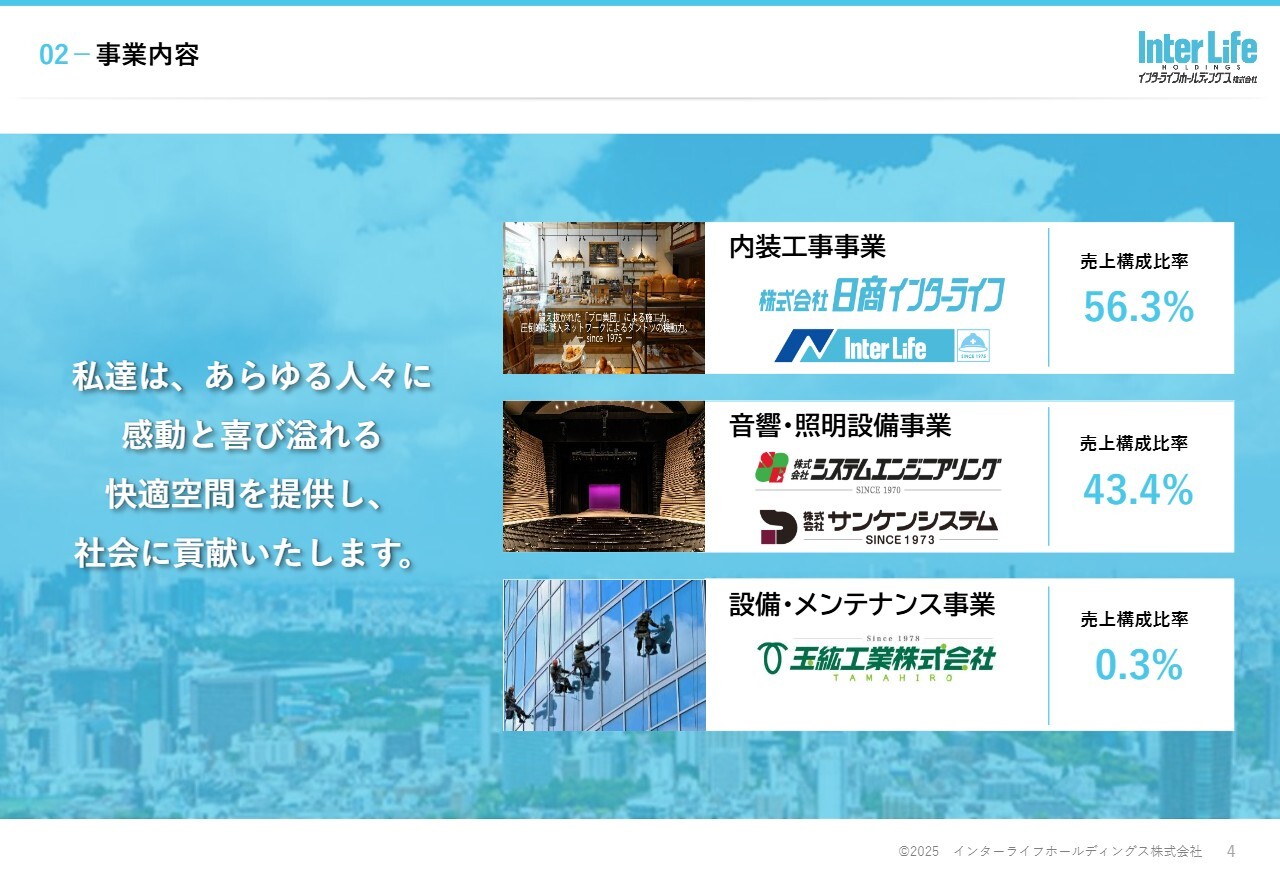1280x886 pixels.
Task: Click the 56.3% sales ratio figure
Action: pos(1138,309)
